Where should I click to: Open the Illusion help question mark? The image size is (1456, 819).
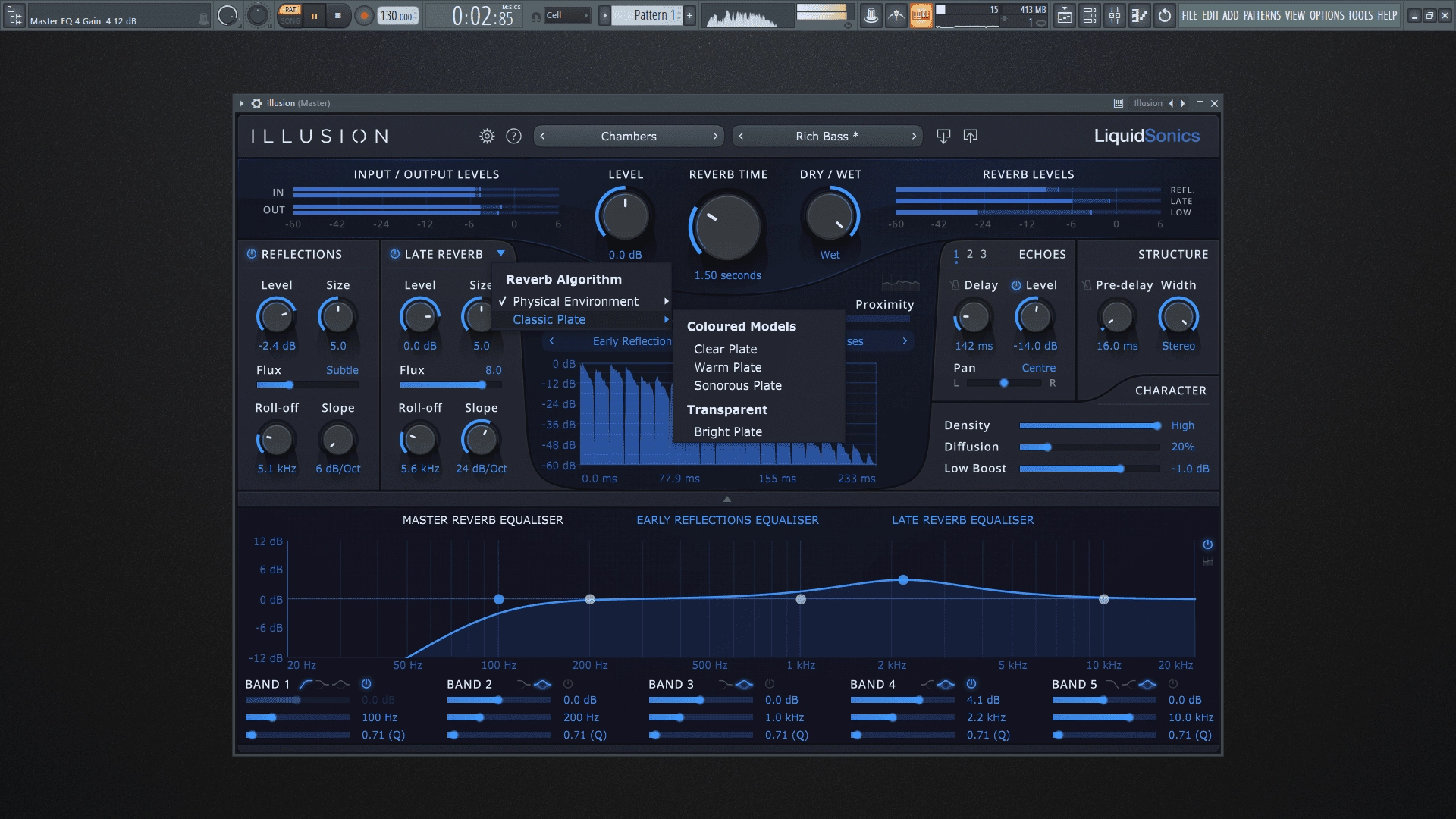click(513, 136)
